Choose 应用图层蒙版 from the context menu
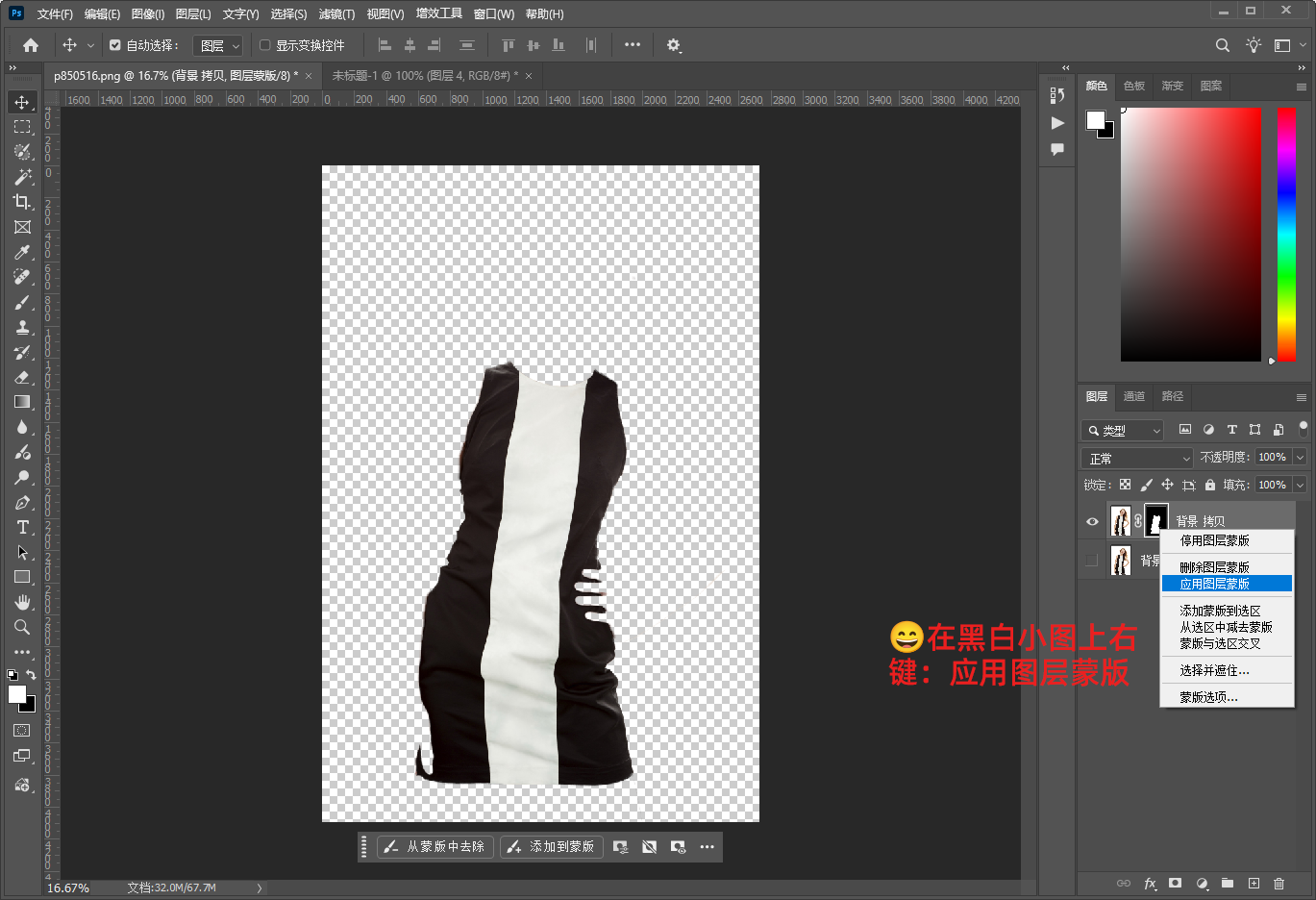Image resolution: width=1316 pixels, height=900 pixels. tap(1215, 584)
